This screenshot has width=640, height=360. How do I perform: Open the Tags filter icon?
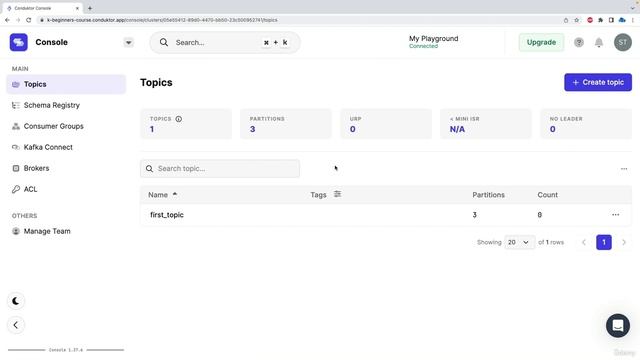pos(337,194)
